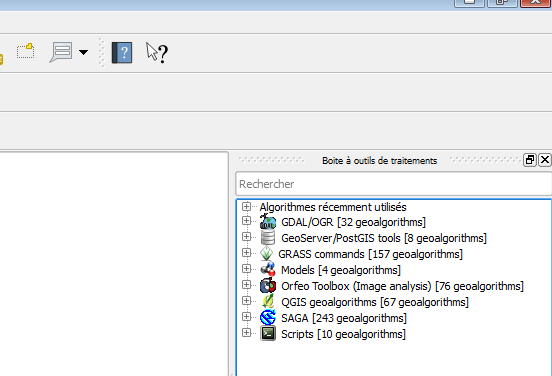
Task: Open the Help contents book icon
Action: click(x=122, y=53)
